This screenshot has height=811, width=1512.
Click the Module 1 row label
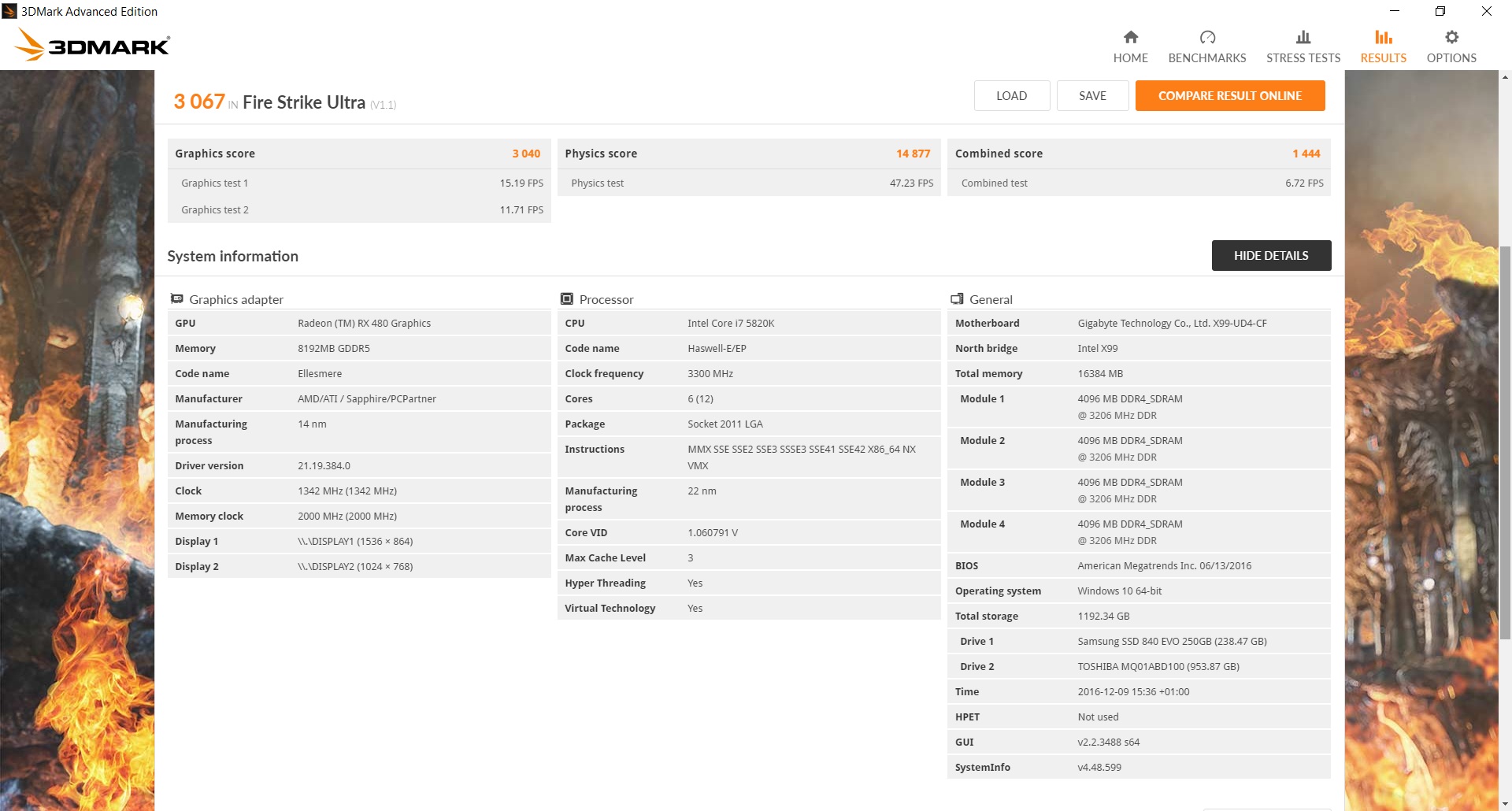982,398
